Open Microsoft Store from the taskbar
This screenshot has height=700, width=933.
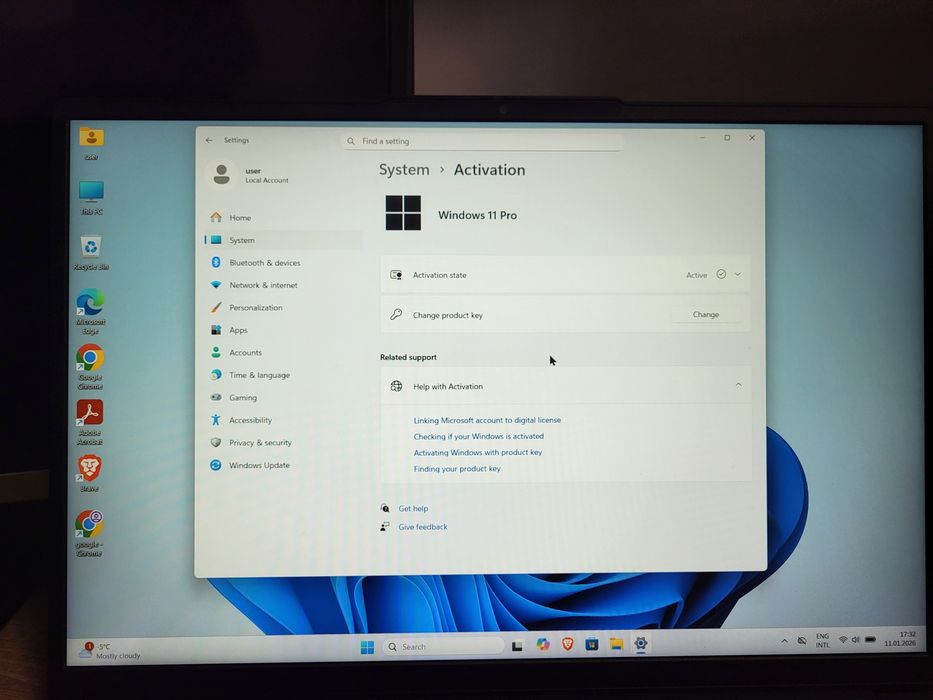tap(591, 643)
